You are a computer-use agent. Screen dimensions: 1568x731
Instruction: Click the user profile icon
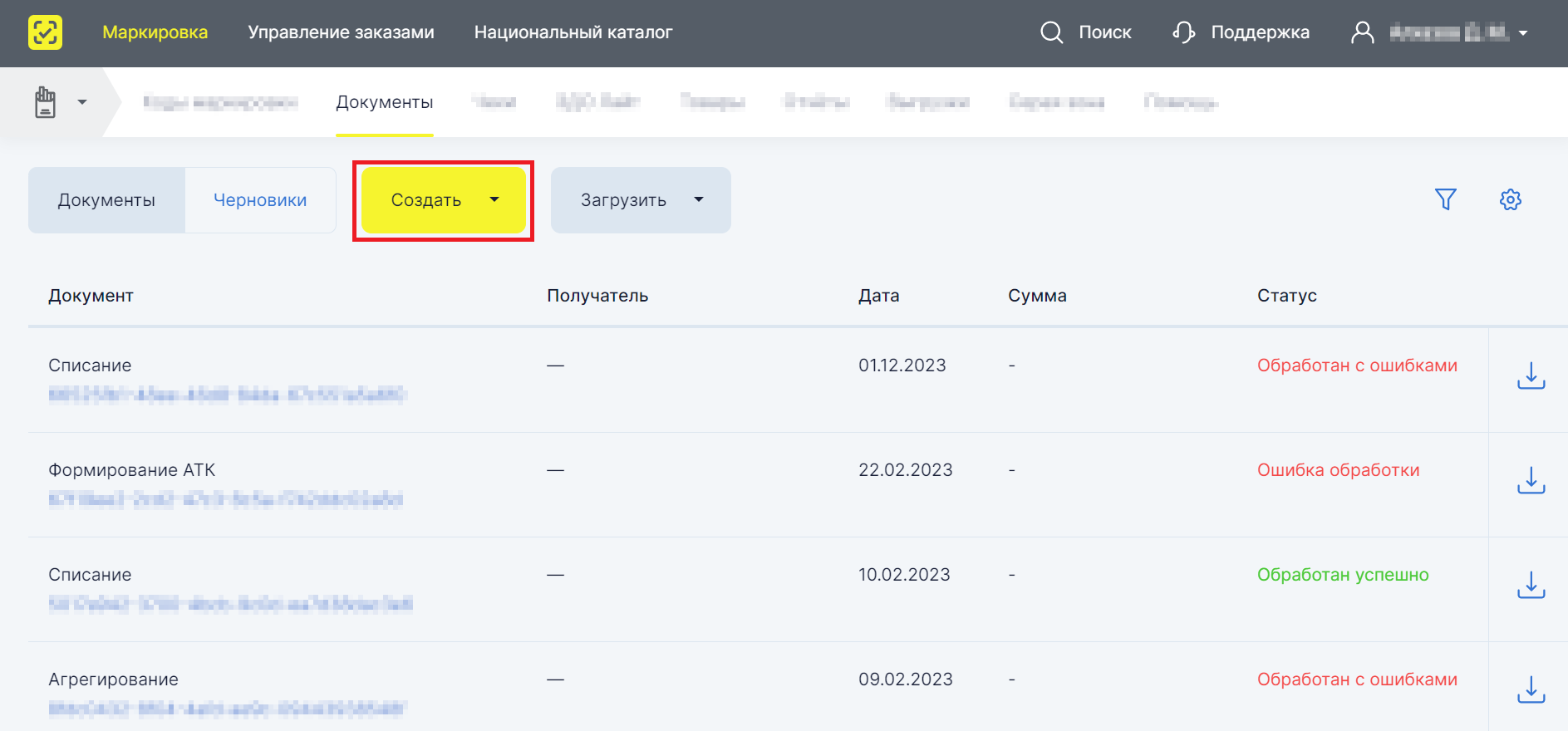click(x=1363, y=32)
